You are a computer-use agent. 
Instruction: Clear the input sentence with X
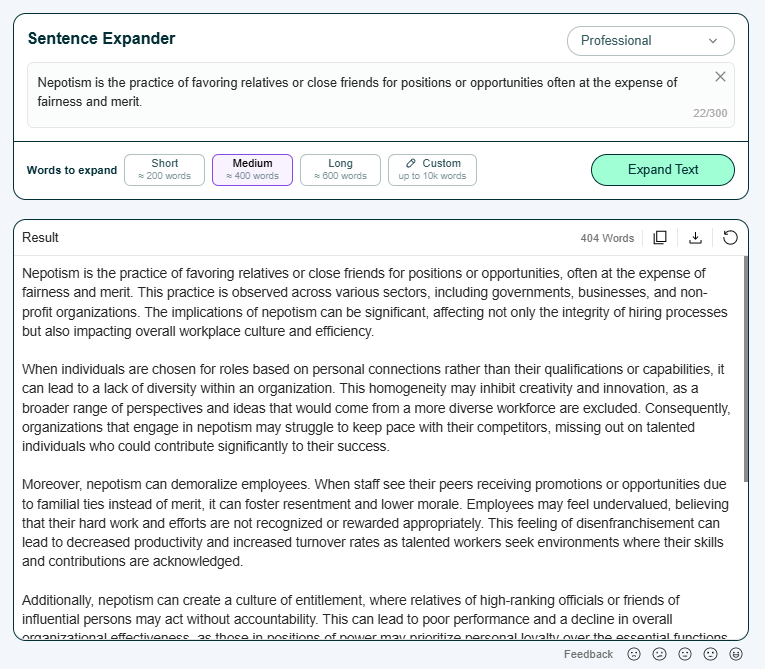(x=720, y=77)
